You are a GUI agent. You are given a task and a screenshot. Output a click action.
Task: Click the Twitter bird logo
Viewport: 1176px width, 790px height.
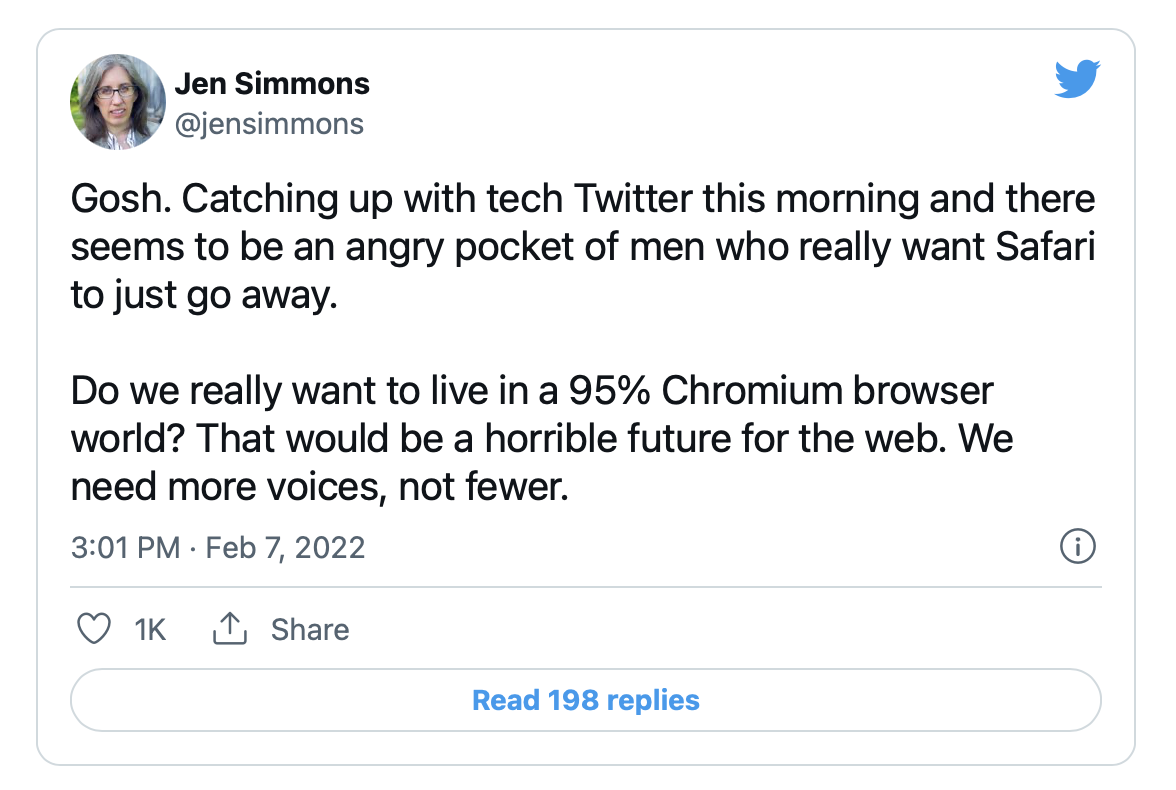(1077, 79)
